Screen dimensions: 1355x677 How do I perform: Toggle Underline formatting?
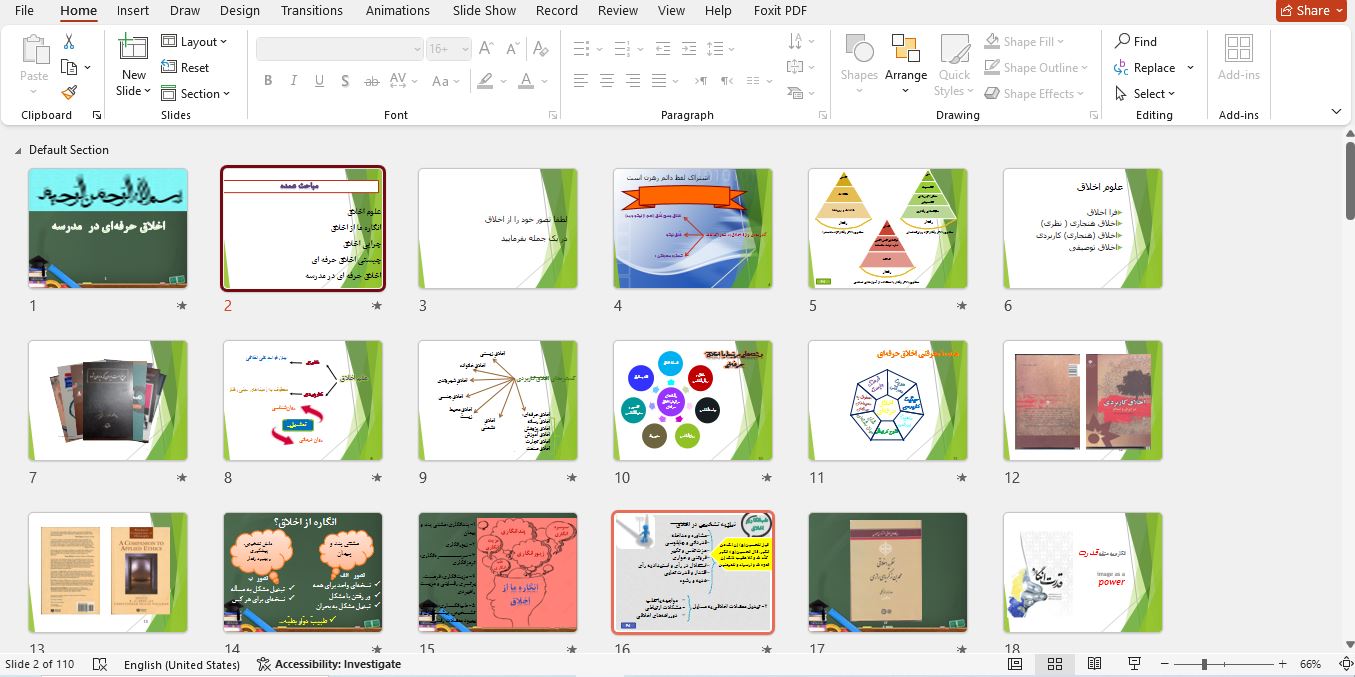[x=320, y=81]
